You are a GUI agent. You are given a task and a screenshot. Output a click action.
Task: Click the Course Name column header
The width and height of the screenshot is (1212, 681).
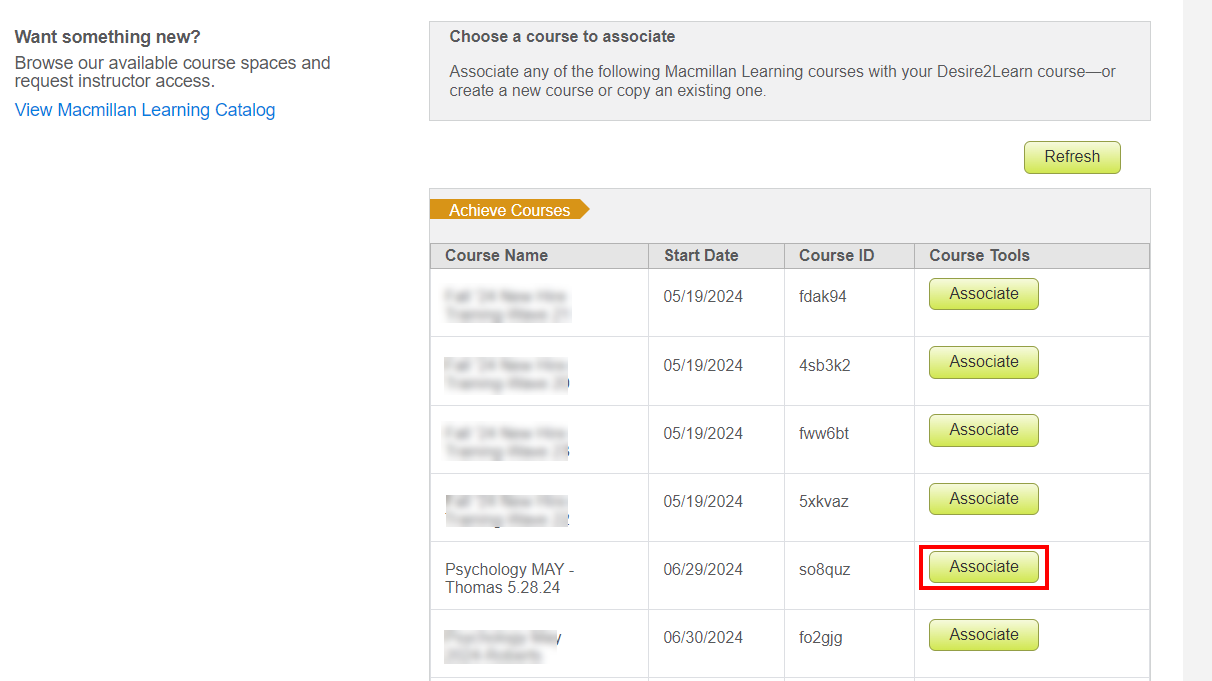(x=496, y=255)
